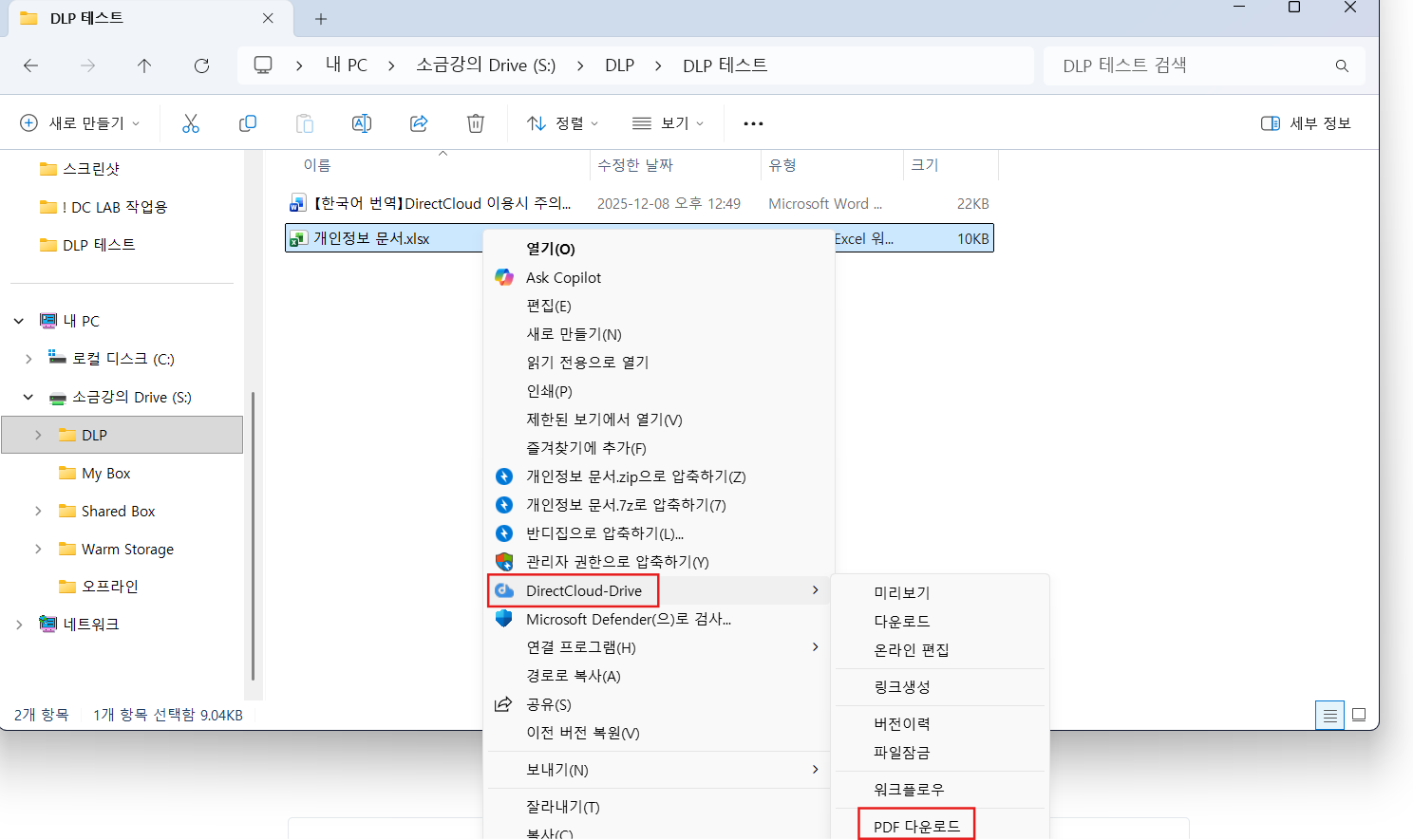This screenshot has height=840, width=1413.
Task: Go up one folder level
Action: click(144, 65)
